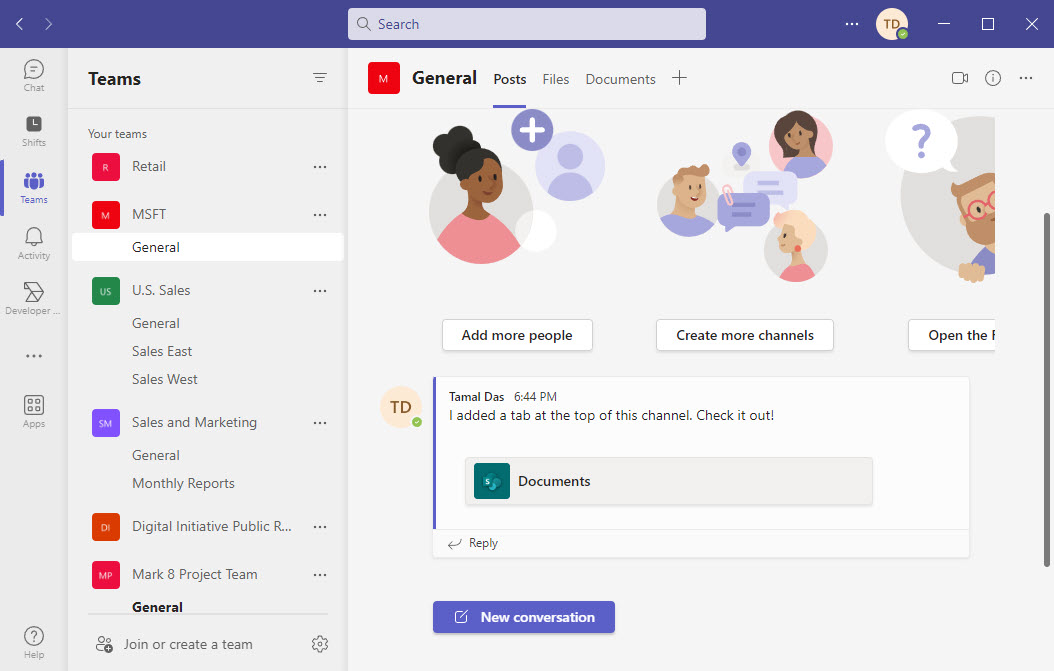This screenshot has width=1054, height=671.
Task: Click Add more people button
Action: [517, 335]
